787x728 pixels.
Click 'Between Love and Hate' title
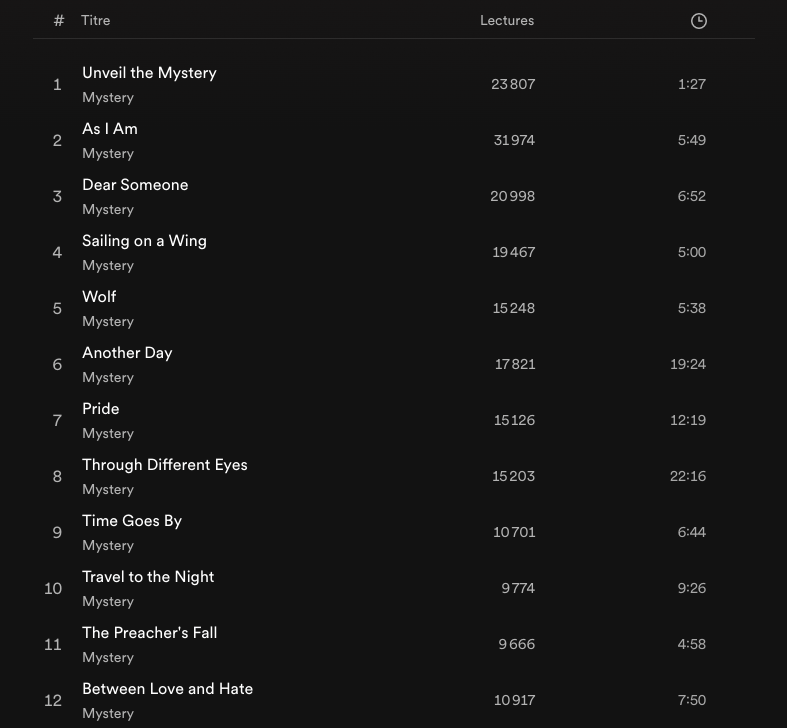click(168, 689)
